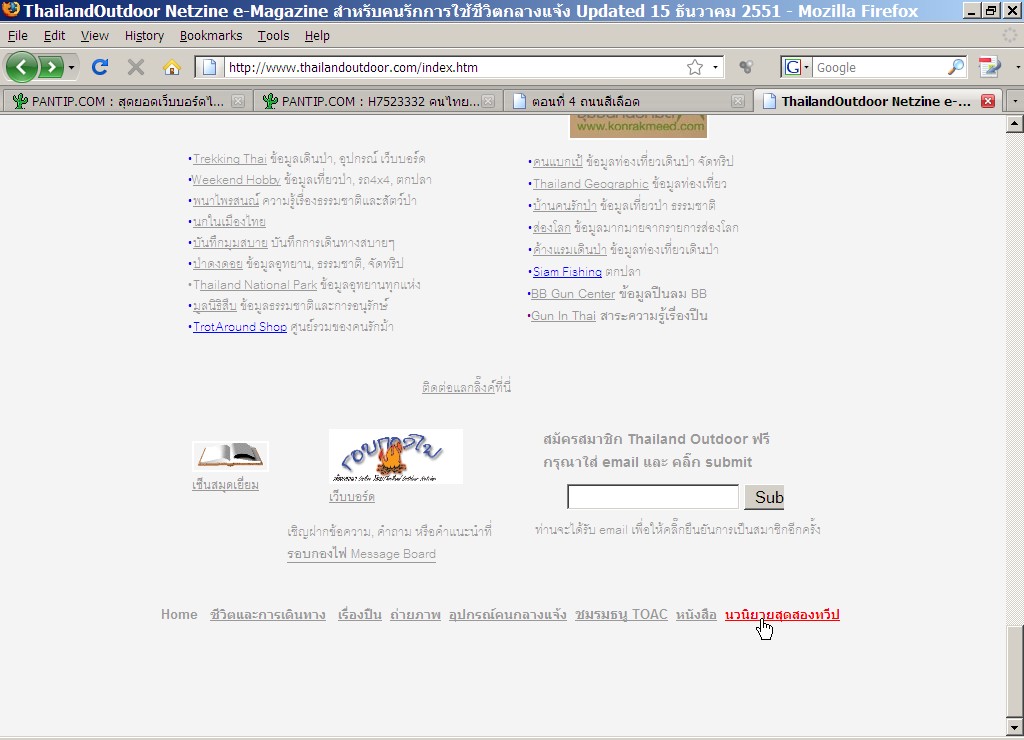The image size is (1024, 740).
Task: Open the เซ็นสมุดเยี่ยม guestbook link
Action: click(225, 485)
